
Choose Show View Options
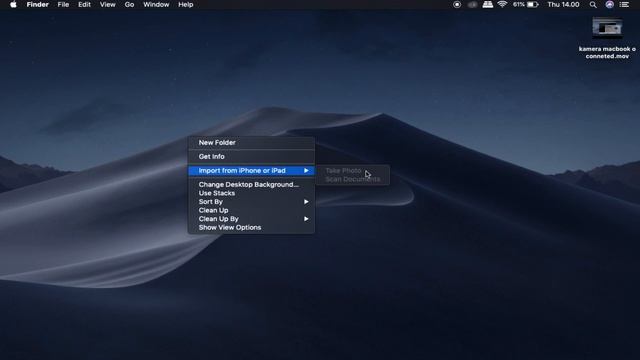point(251,227)
